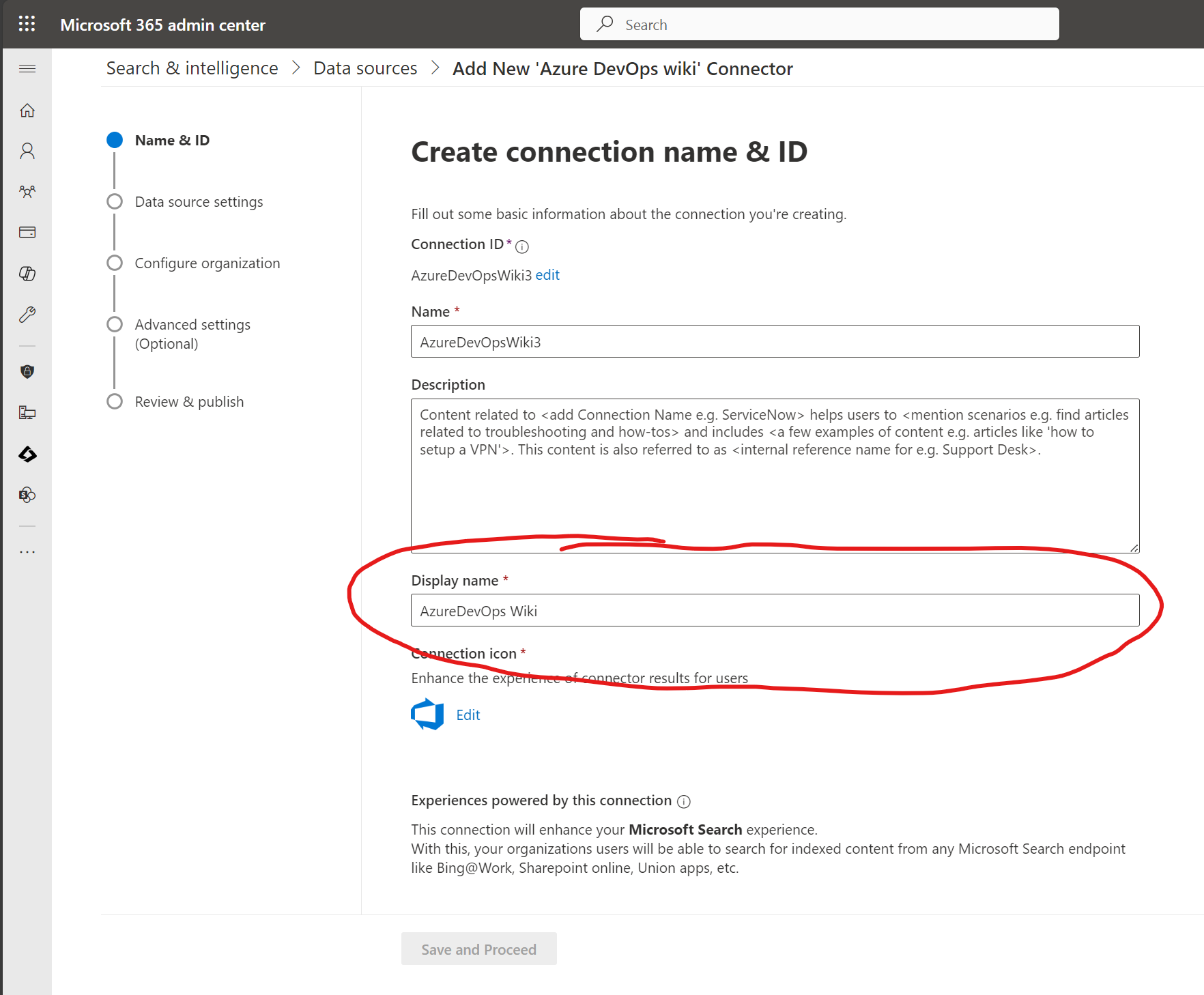Click 'Add New Azure DevOps wiki Connector' breadcrumb text
The width and height of the screenshot is (1204, 995).
(622, 69)
